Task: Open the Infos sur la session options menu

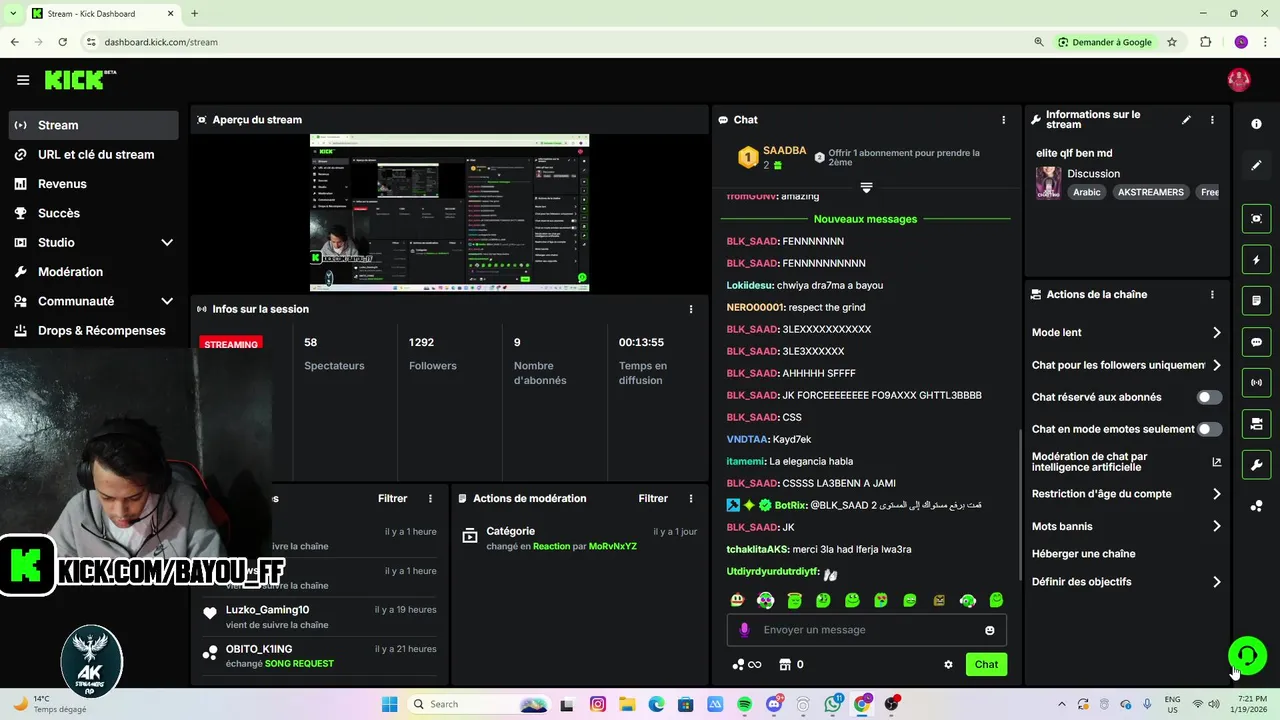Action: point(690,309)
